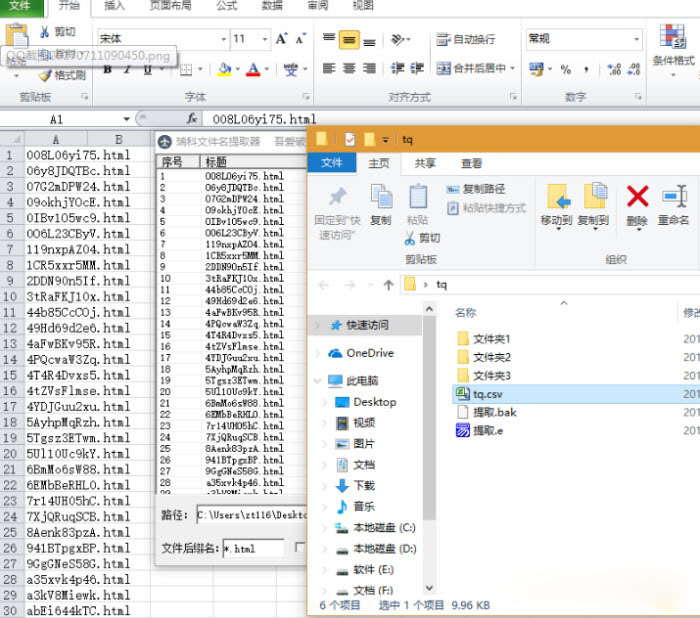Toggle Underline formatting in Excel
The image size is (700, 618).
[148, 69]
